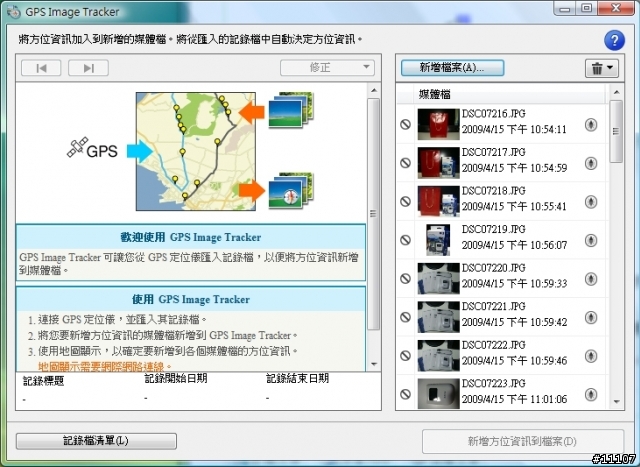This screenshot has width=640, height=467.
Task: Jump to the next record with skip-forward button
Action: pos(88,68)
